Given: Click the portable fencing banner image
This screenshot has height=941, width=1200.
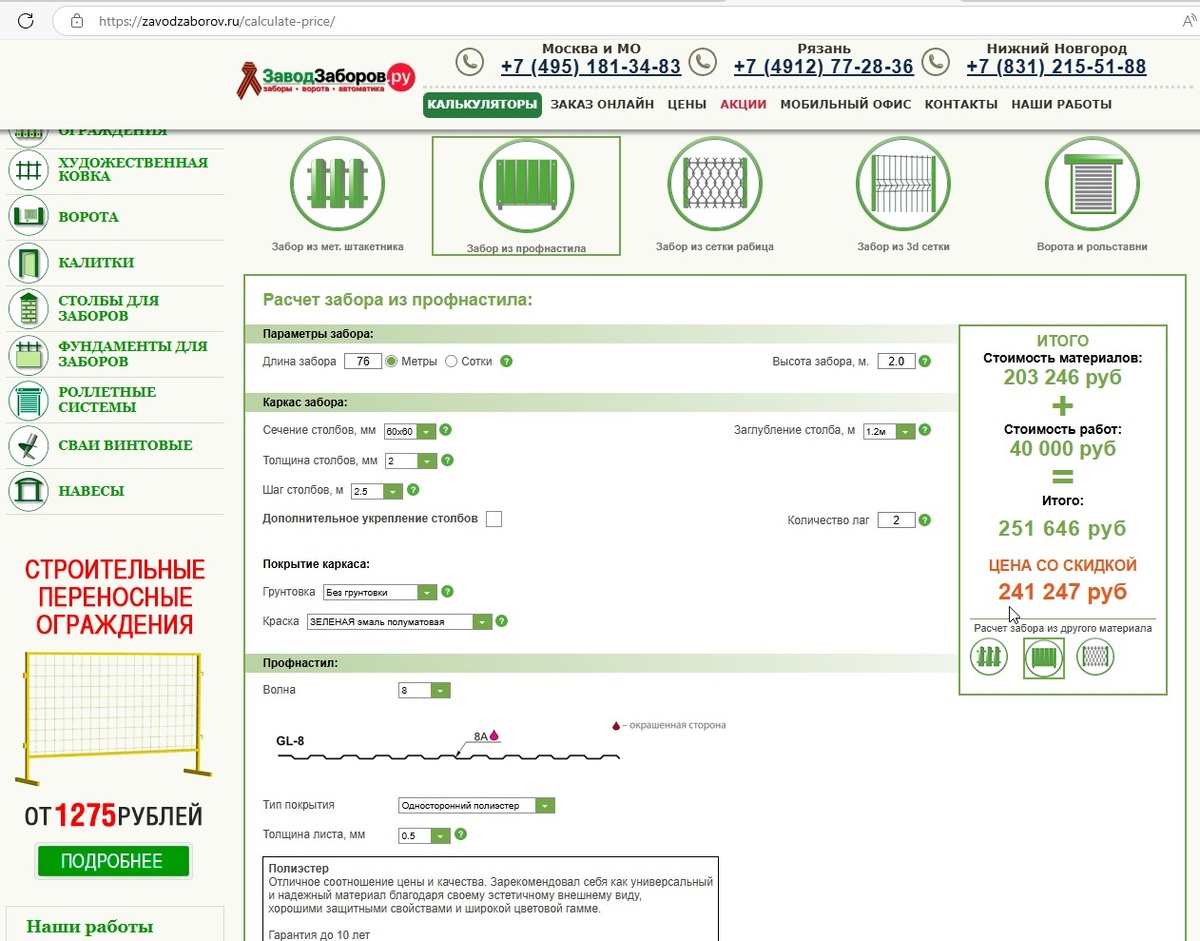Looking at the screenshot, I should [x=115, y=718].
